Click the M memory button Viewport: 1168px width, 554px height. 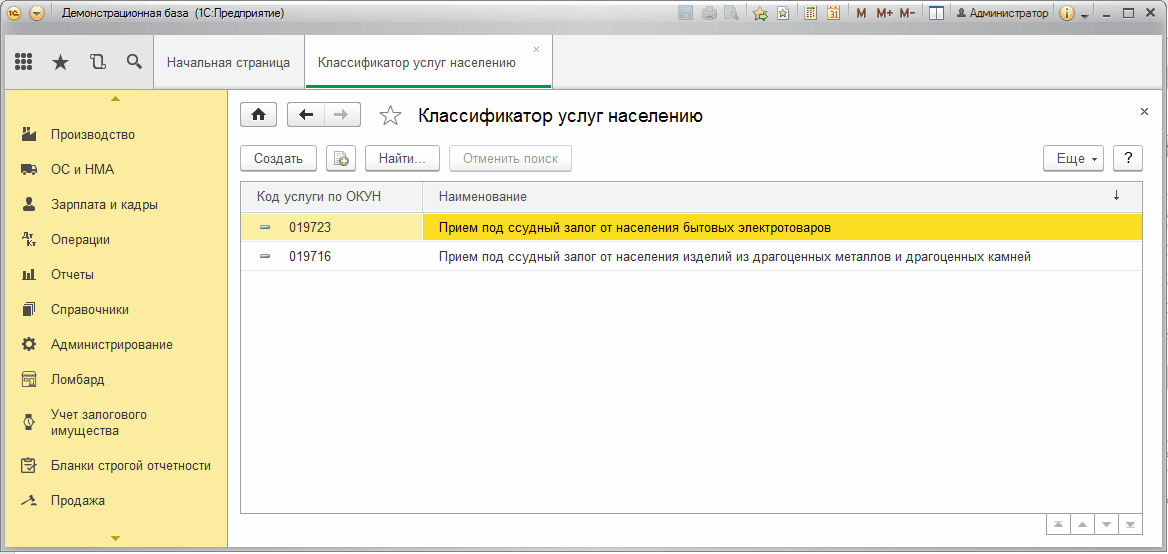coord(861,13)
